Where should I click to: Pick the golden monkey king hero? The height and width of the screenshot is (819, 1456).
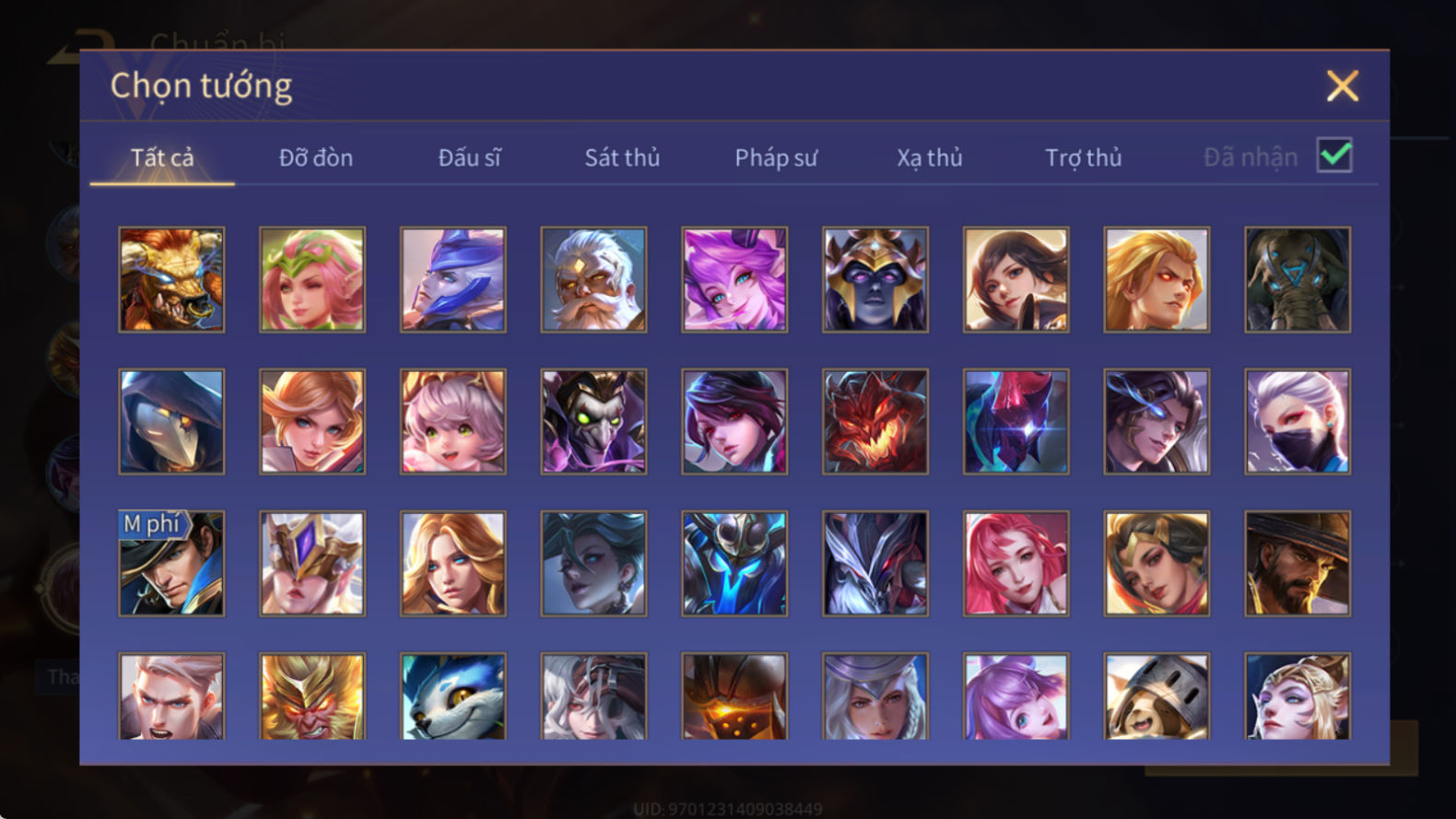[312, 696]
